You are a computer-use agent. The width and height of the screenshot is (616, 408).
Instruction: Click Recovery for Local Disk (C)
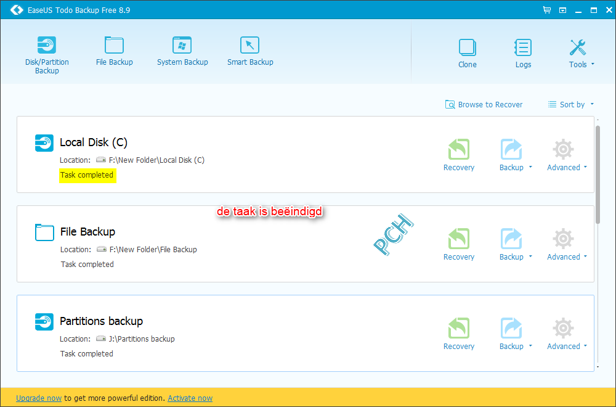[459, 155]
